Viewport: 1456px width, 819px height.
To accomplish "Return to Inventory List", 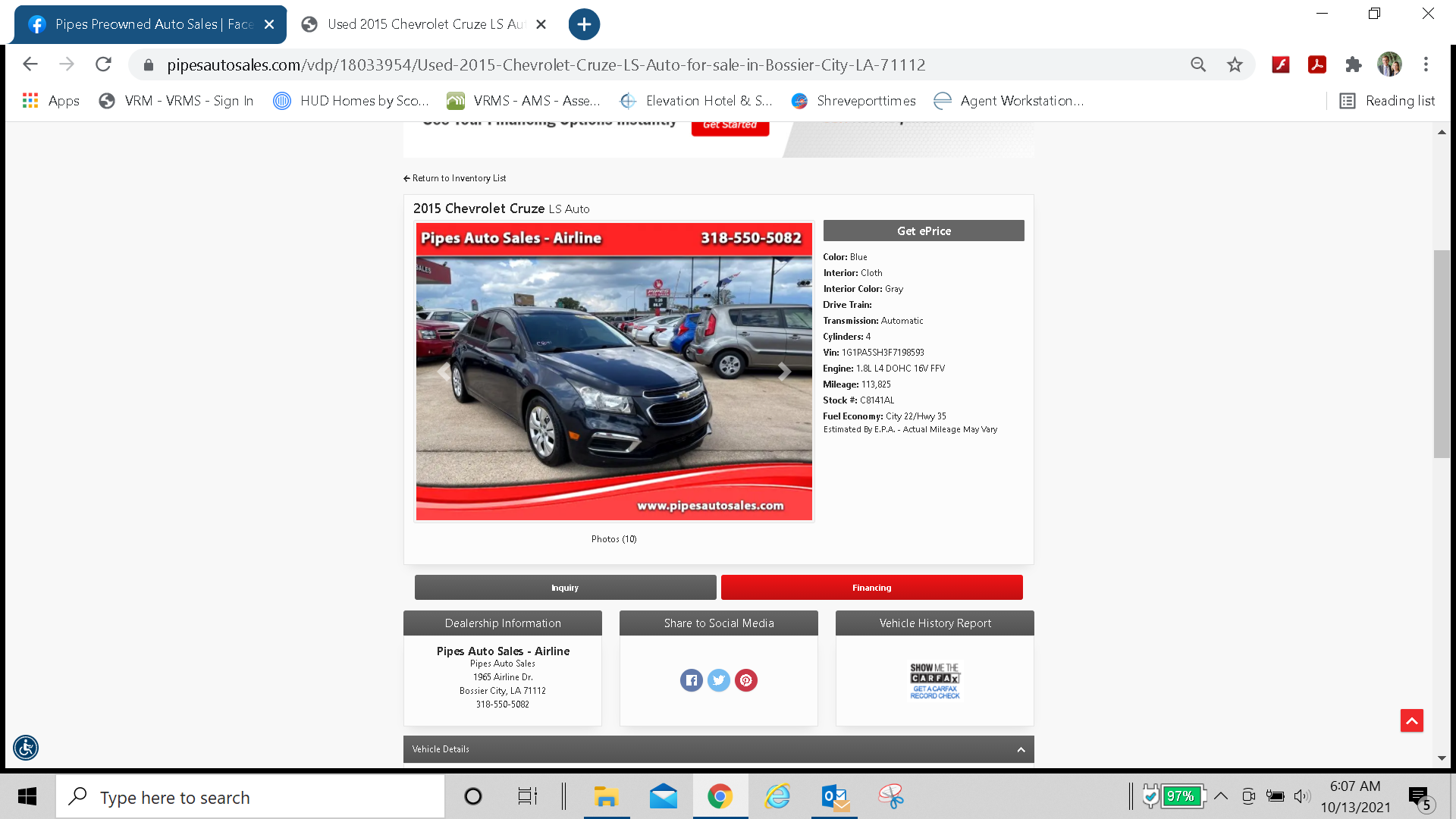I will [455, 178].
